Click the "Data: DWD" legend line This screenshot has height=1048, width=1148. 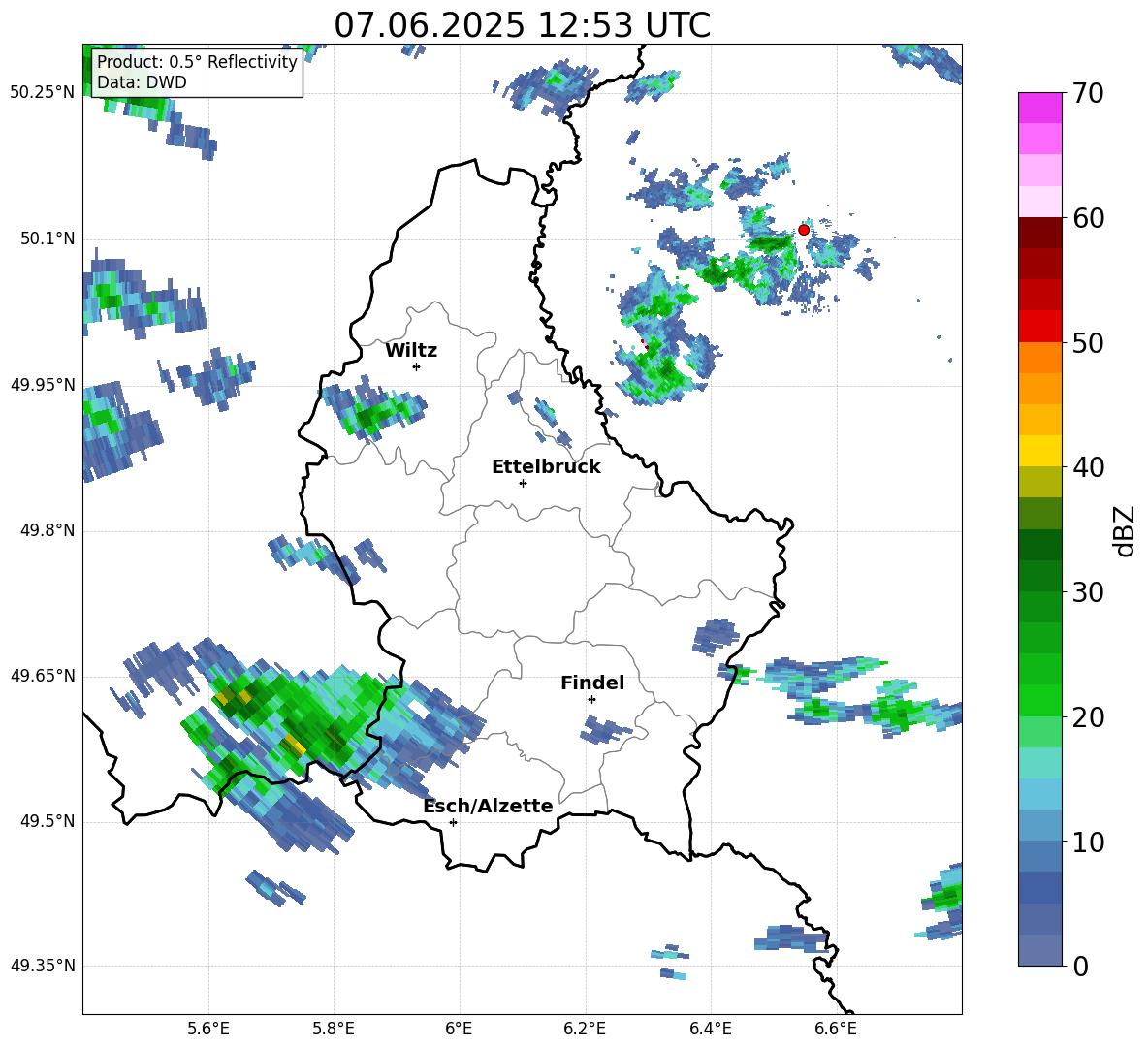point(142,82)
